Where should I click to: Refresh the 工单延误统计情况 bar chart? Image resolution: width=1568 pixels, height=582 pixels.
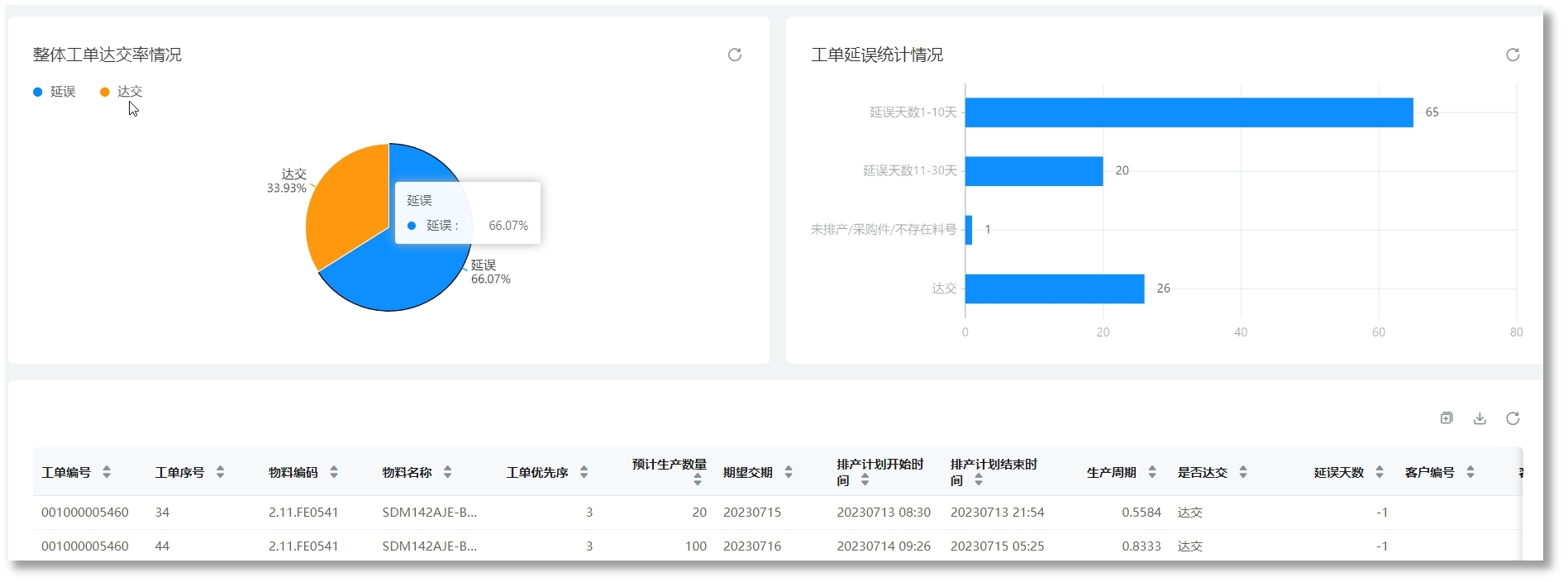tap(1512, 55)
